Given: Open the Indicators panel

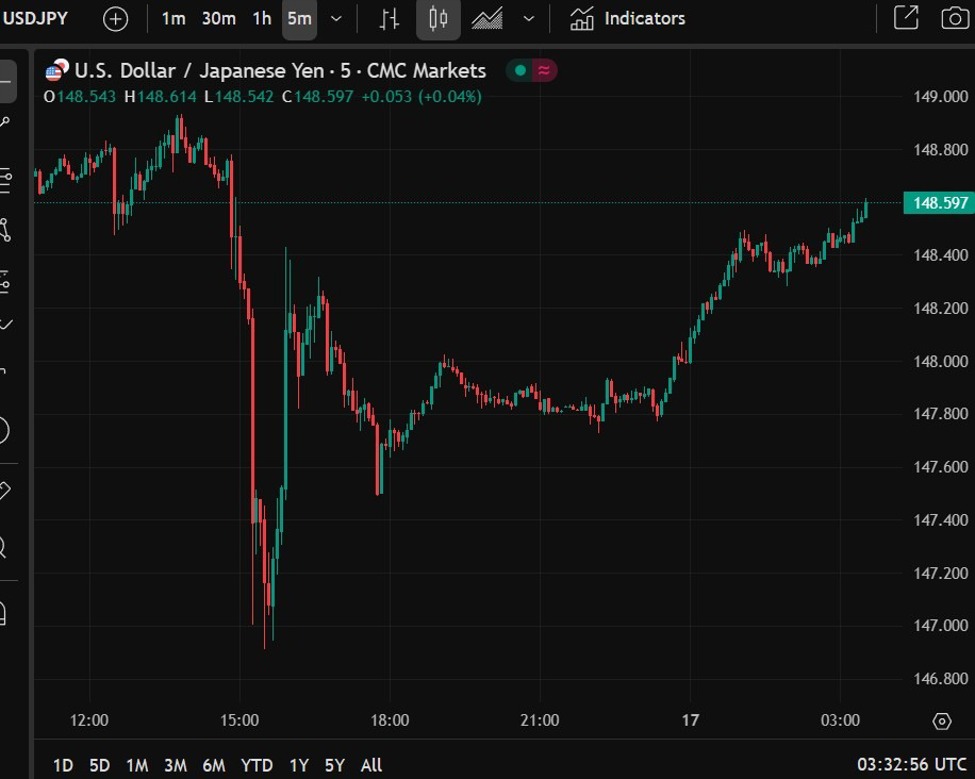Looking at the screenshot, I should (x=628, y=19).
